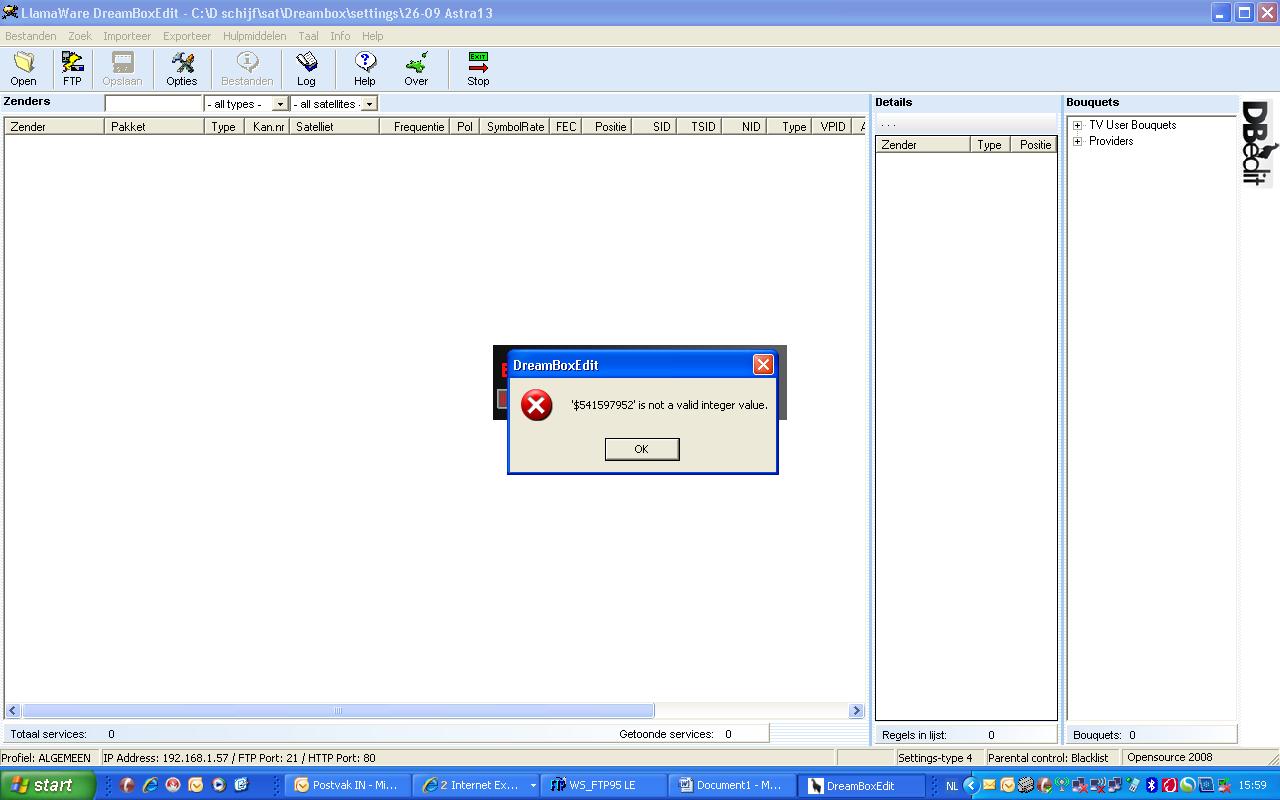The width and height of the screenshot is (1280, 800).
Task: Switch to Postvak IN taskbar window
Action: coord(346,785)
